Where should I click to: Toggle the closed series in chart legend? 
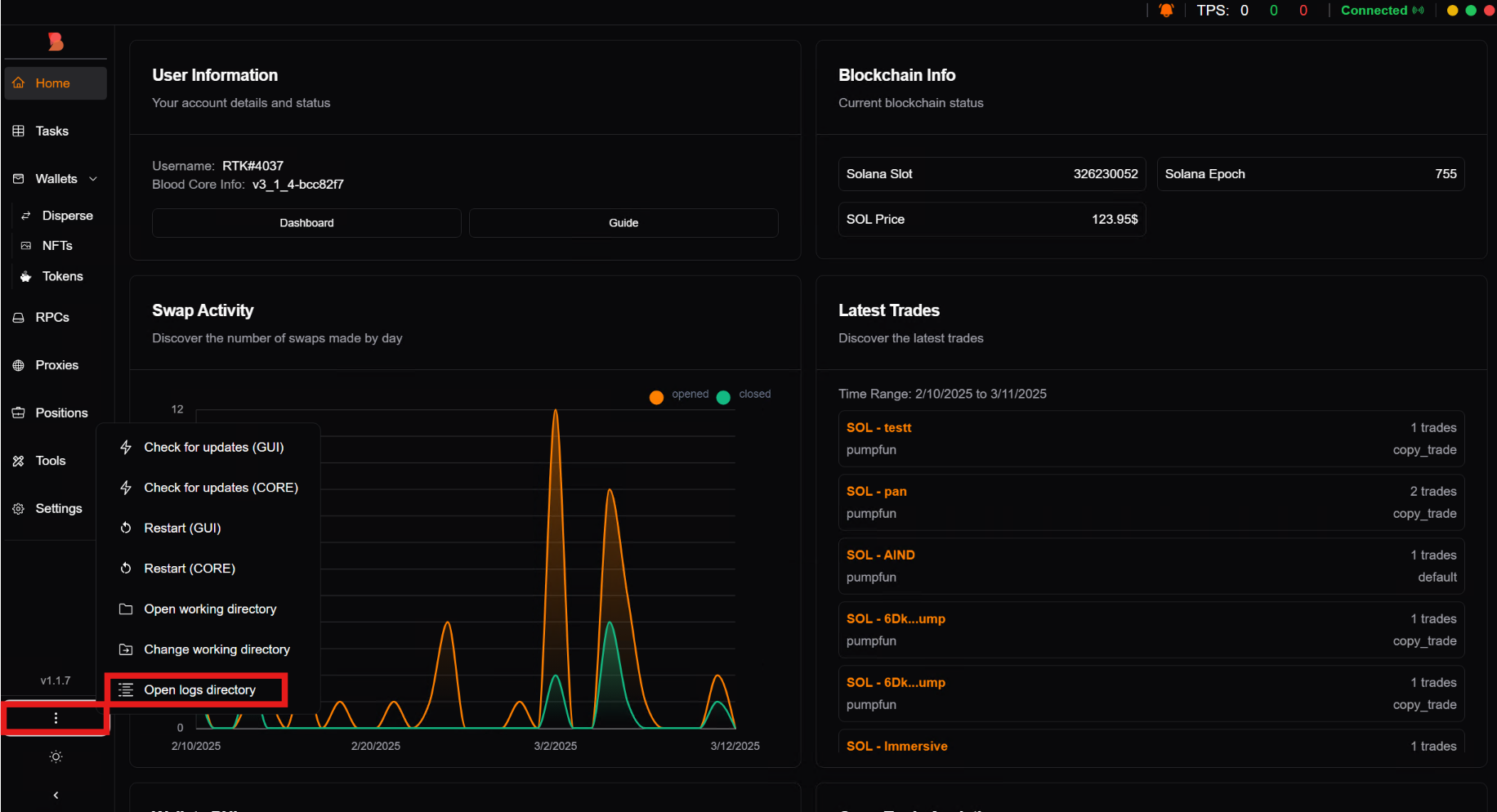pos(754,394)
